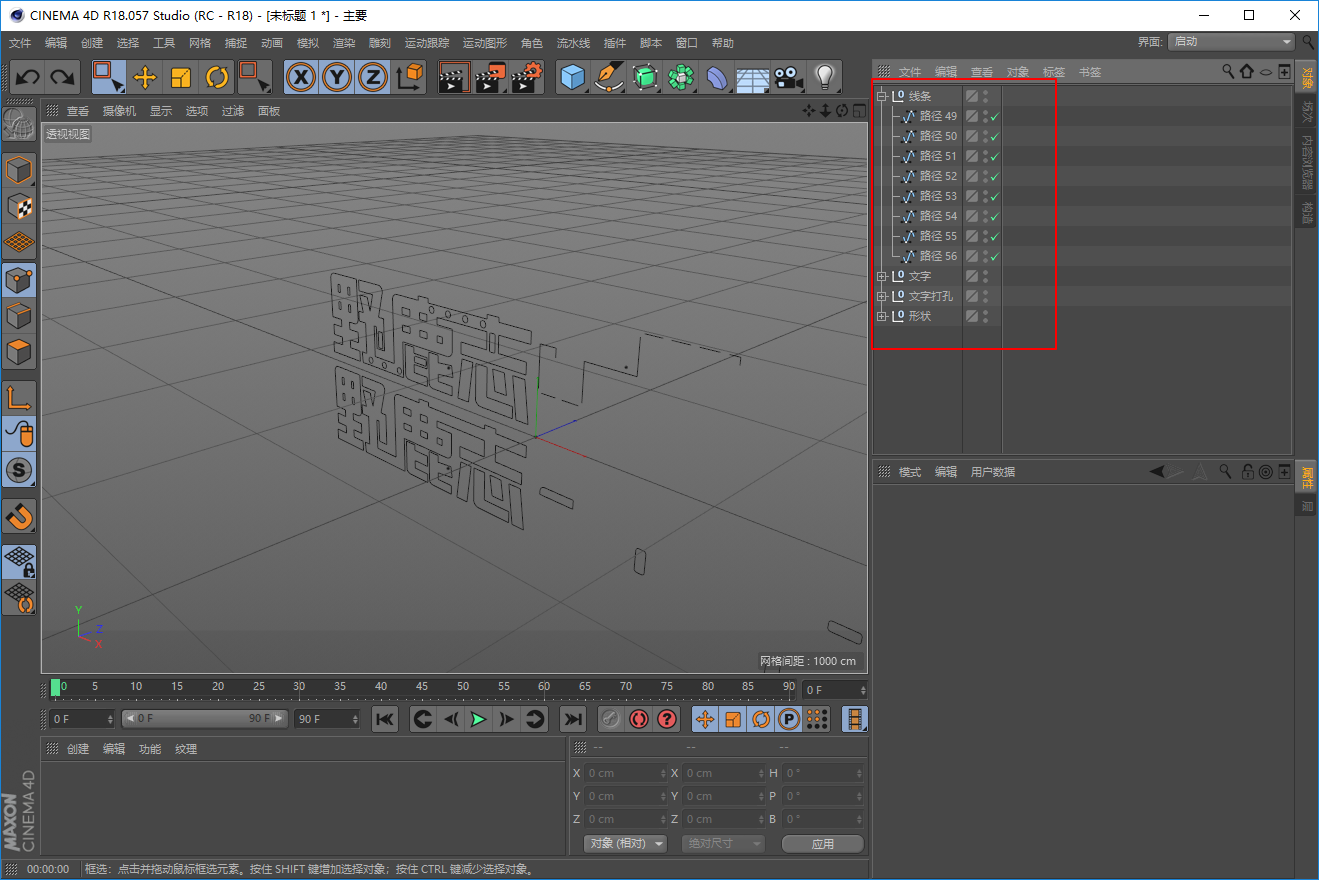Toggle rotation keyframe recording in timeline bar
The image size is (1319, 880).
coord(761,719)
